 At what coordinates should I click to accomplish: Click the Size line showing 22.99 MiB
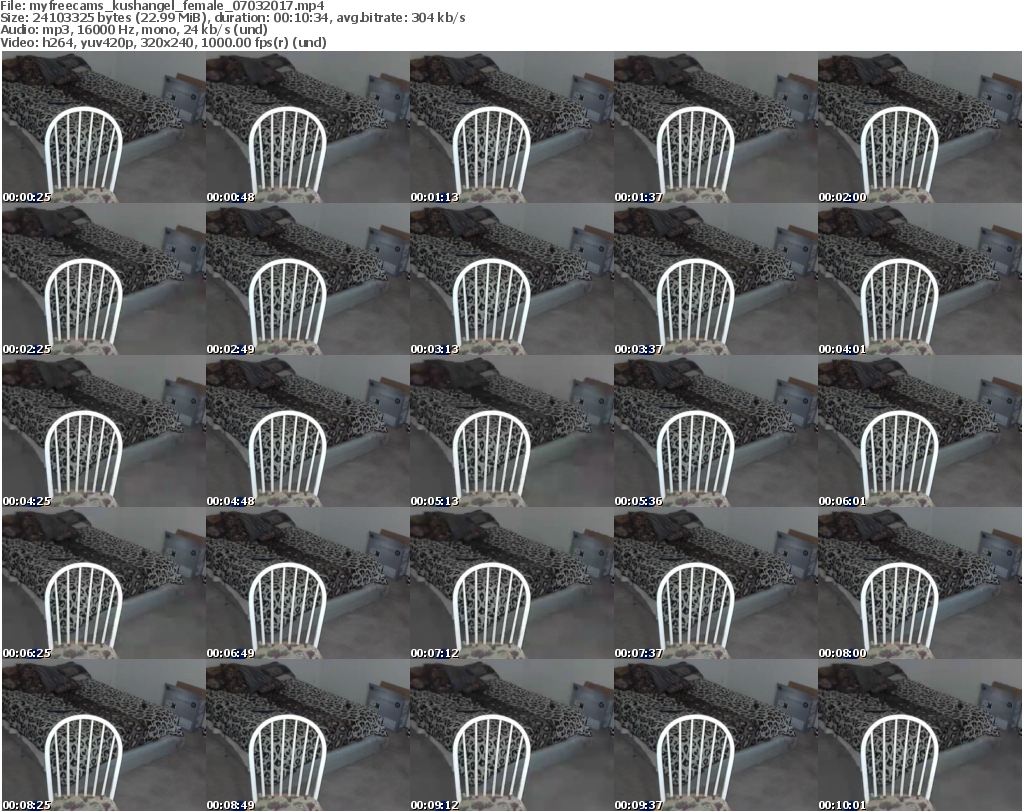click(232, 18)
